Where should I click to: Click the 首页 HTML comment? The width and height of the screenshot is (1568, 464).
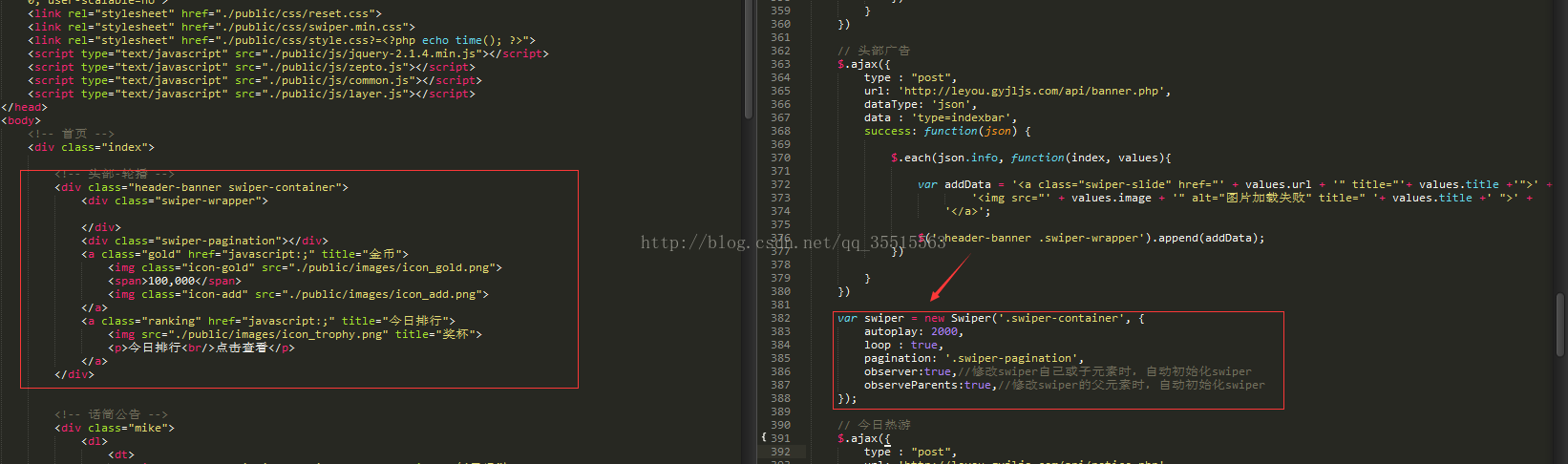[72, 134]
